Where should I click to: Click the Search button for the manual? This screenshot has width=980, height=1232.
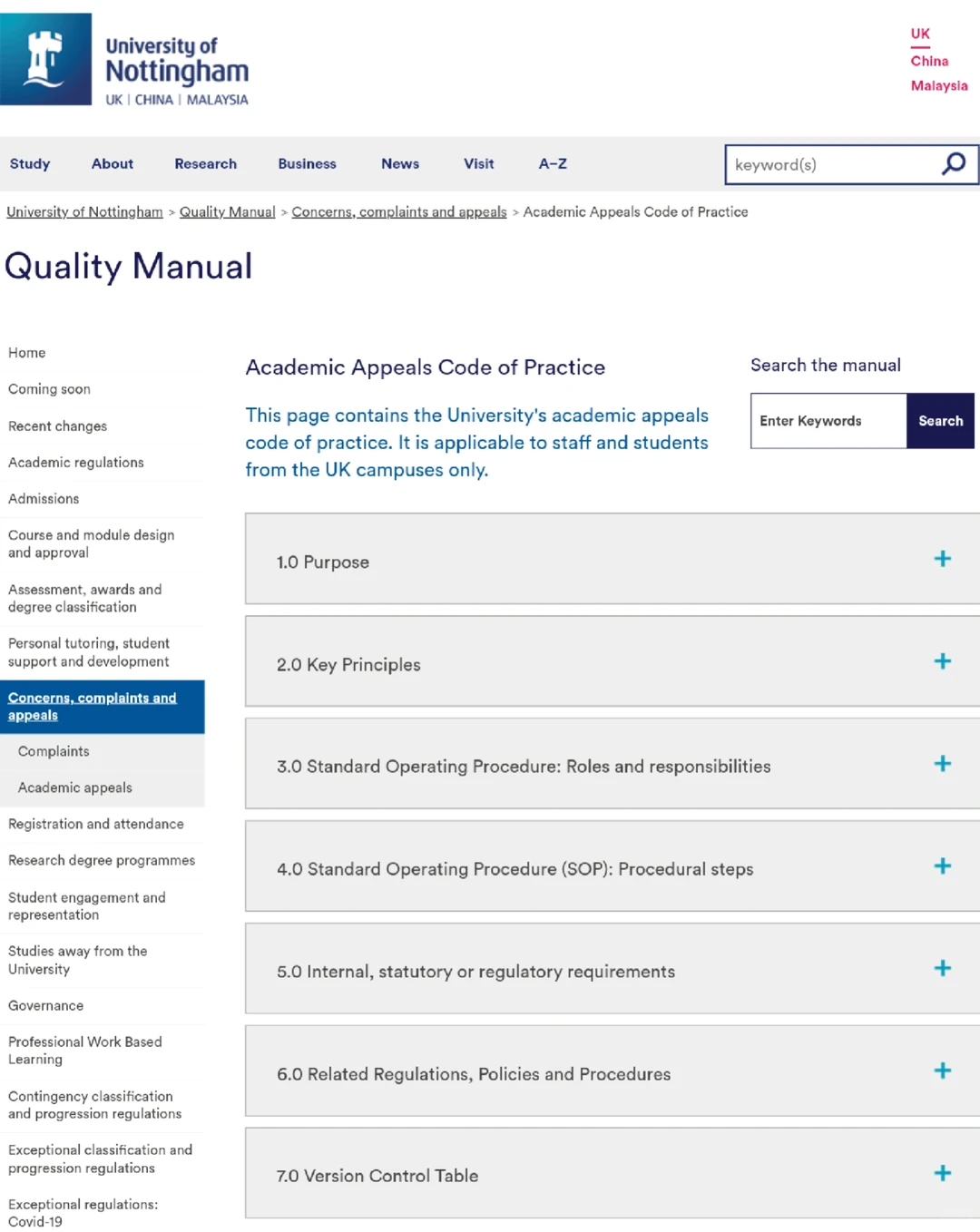click(x=941, y=421)
